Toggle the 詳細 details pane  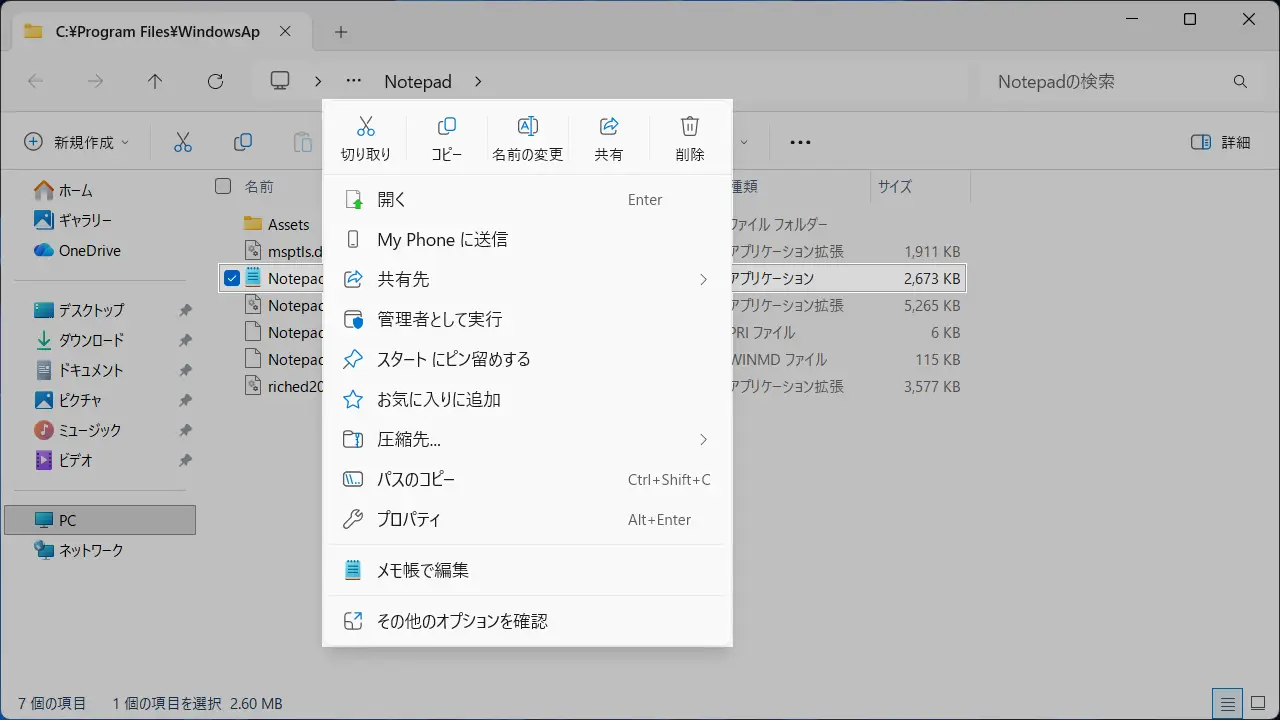point(1221,142)
